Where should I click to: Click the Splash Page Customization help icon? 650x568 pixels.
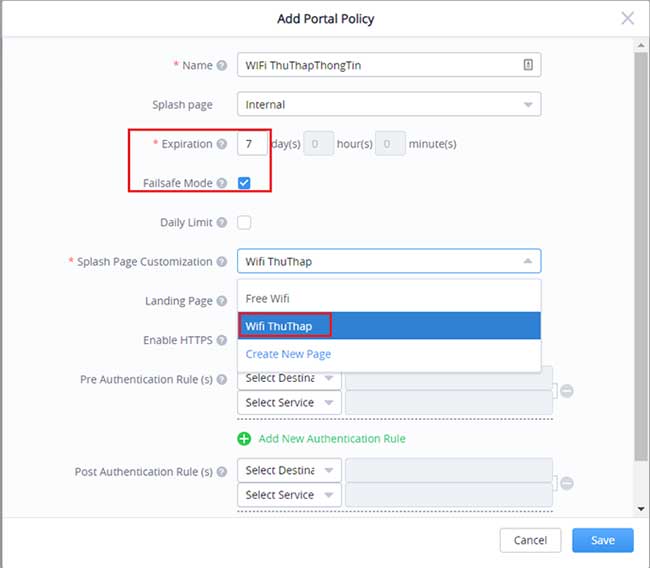tap(222, 262)
